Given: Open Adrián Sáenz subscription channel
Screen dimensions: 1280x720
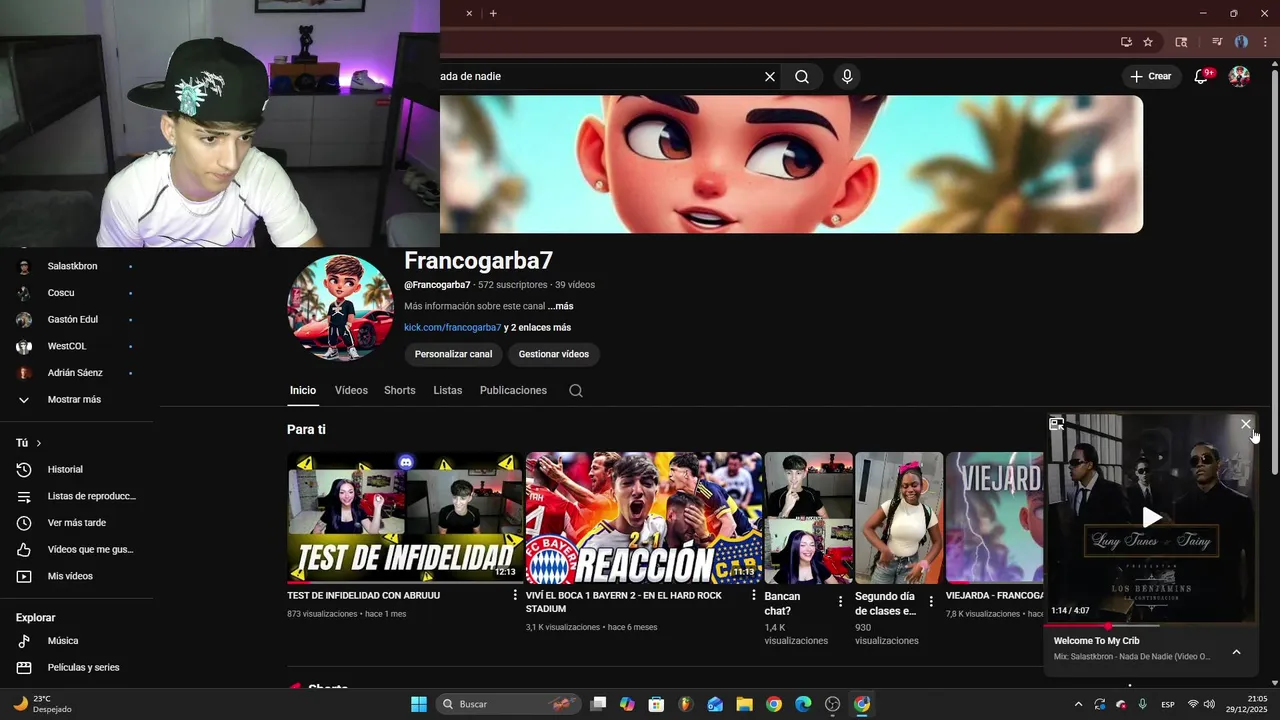Looking at the screenshot, I should point(76,372).
